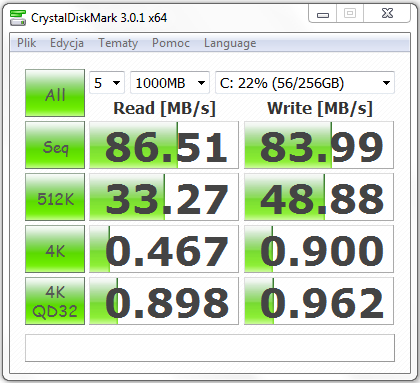The image size is (420, 383).
Task: Click the 4K QD32 read result 0.898
Action: 164,301
